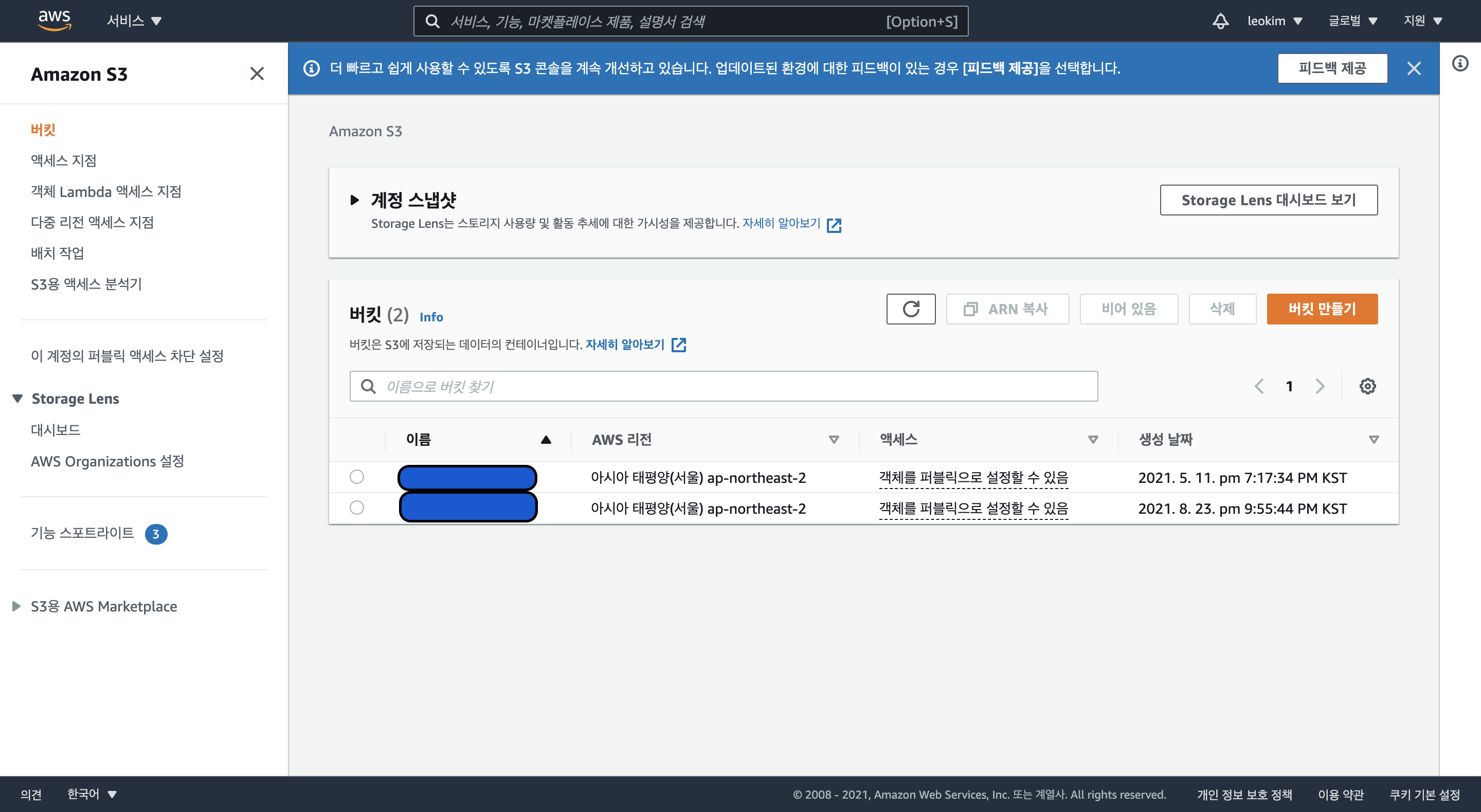The height and width of the screenshot is (812, 1481).
Task: Dismiss the blue S3 console feedback banner
Action: click(x=1414, y=68)
